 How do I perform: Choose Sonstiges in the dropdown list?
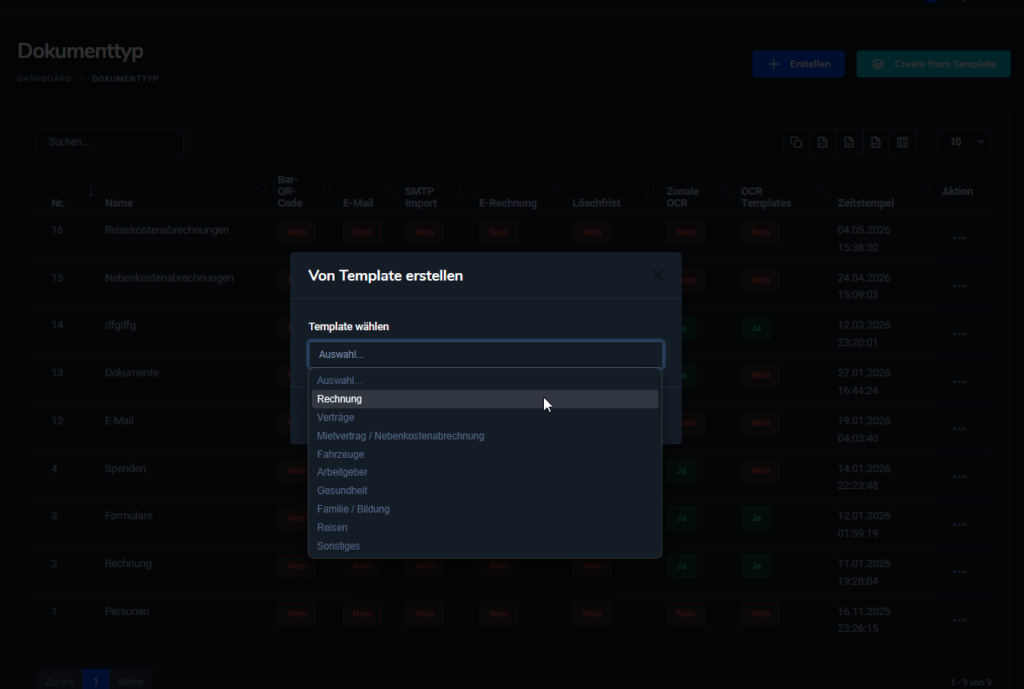coord(485,546)
